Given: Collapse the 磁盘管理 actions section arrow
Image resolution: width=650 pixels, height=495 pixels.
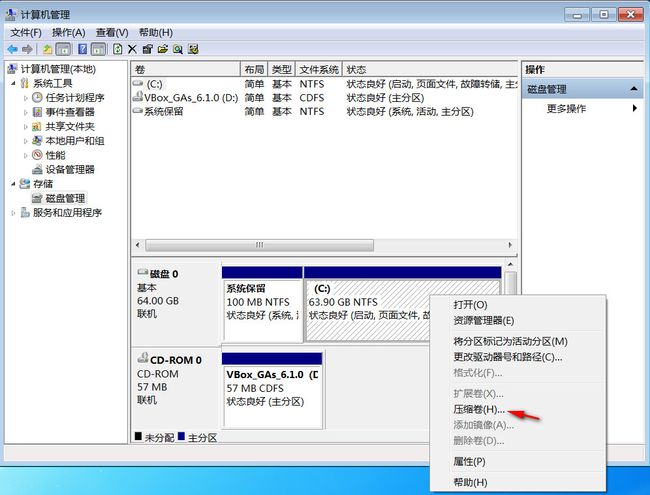Looking at the screenshot, I should pyautogui.click(x=634, y=89).
